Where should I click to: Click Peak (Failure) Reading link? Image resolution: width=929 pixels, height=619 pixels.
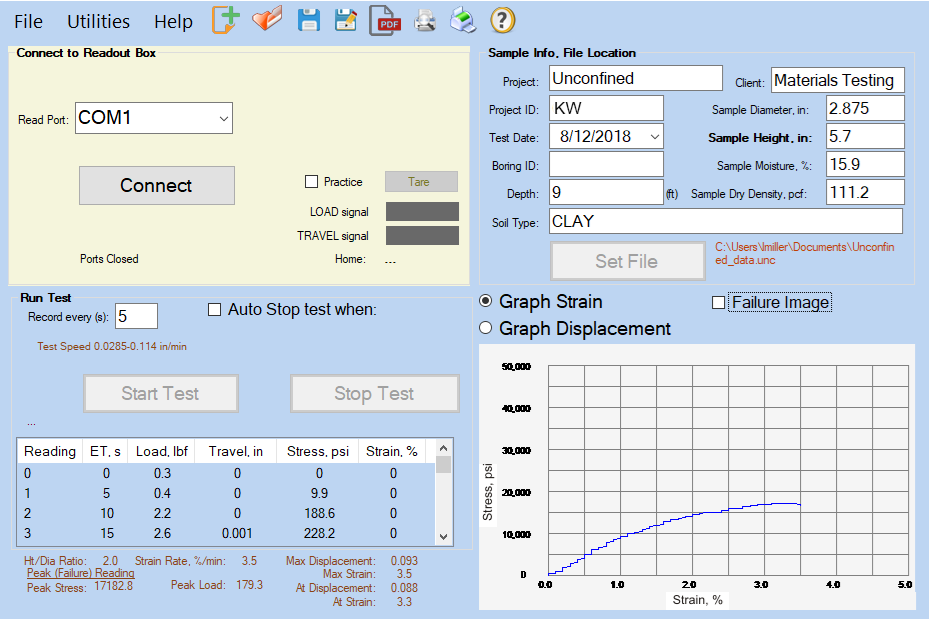point(81,573)
